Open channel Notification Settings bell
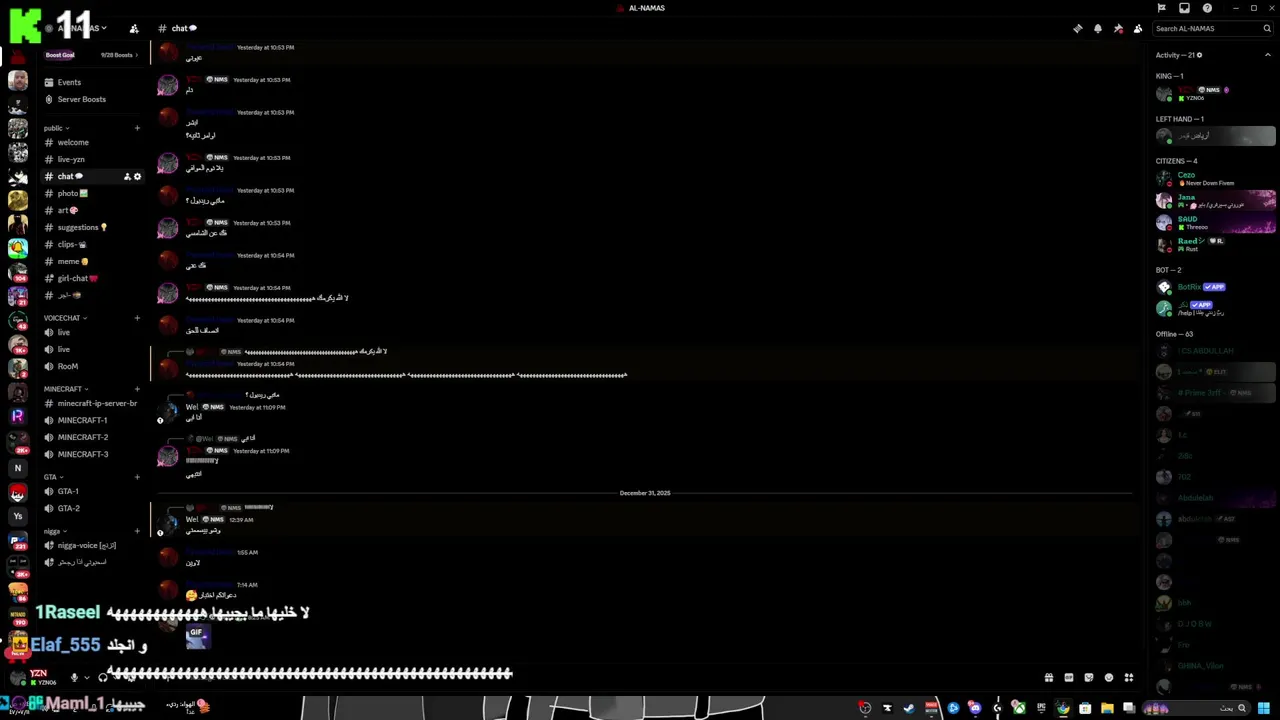Viewport: 1280px width, 720px height. click(x=1098, y=29)
